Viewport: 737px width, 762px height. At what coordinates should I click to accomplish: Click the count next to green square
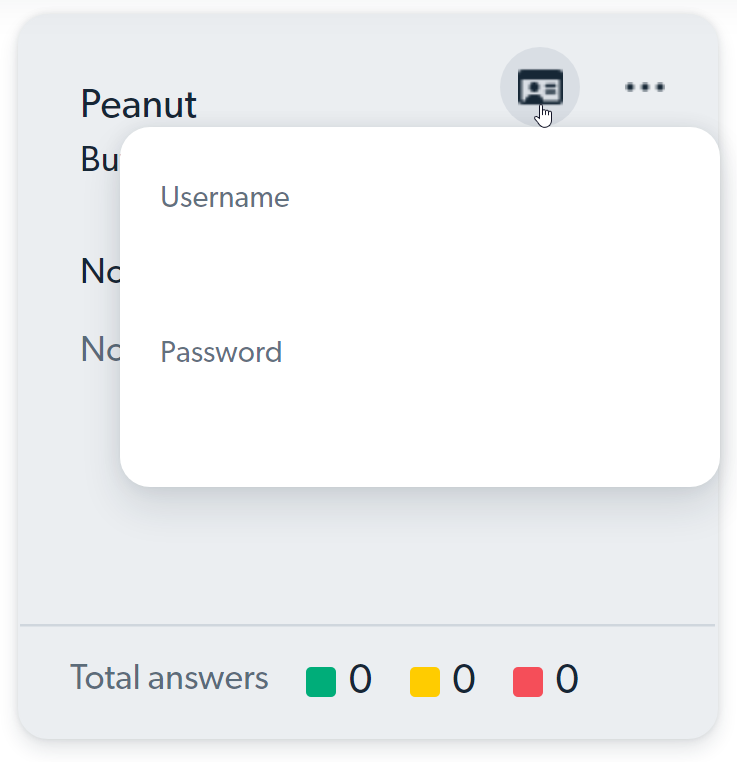pyautogui.click(x=360, y=678)
